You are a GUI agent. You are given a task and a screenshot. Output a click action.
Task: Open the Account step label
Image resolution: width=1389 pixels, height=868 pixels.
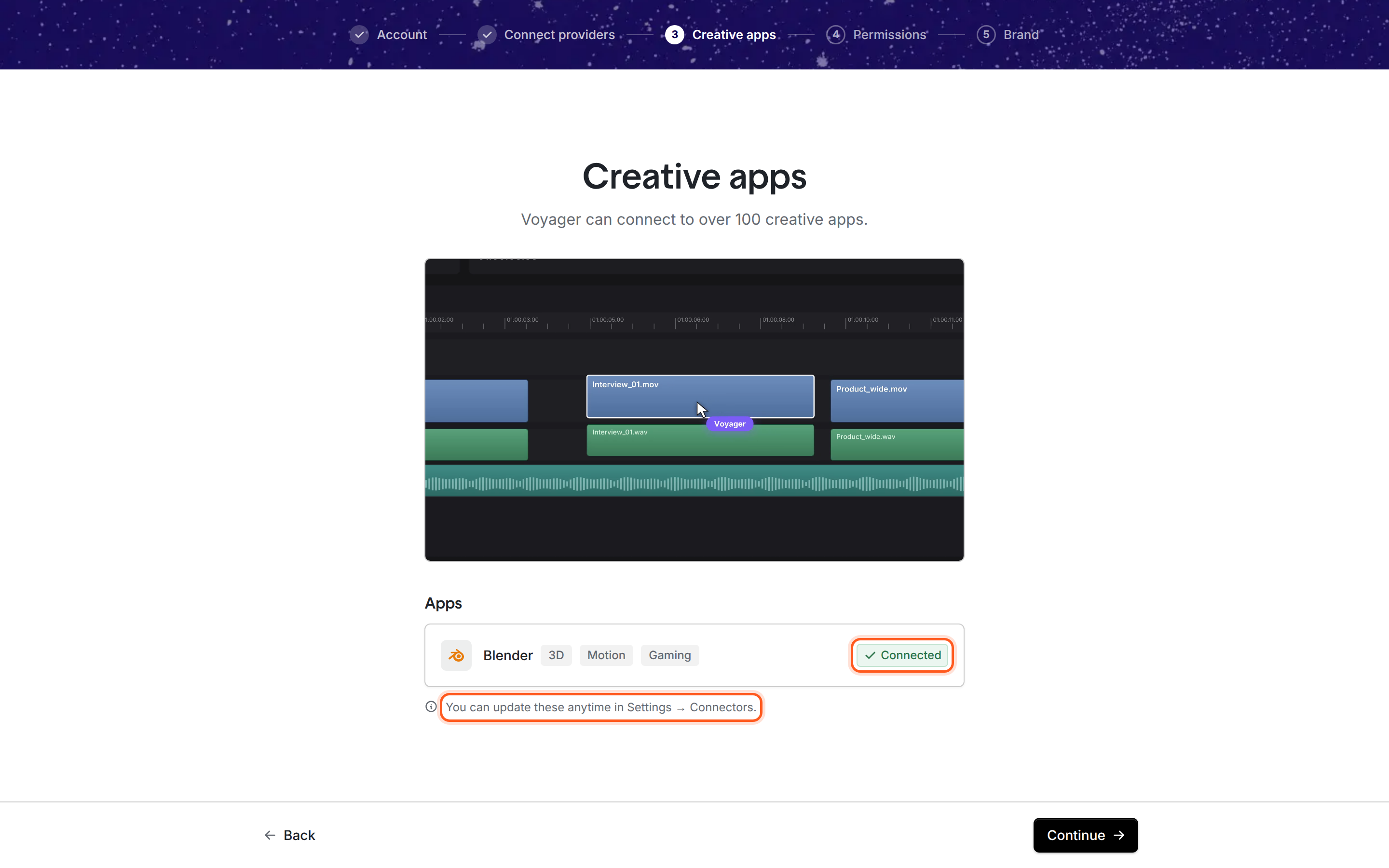(402, 34)
